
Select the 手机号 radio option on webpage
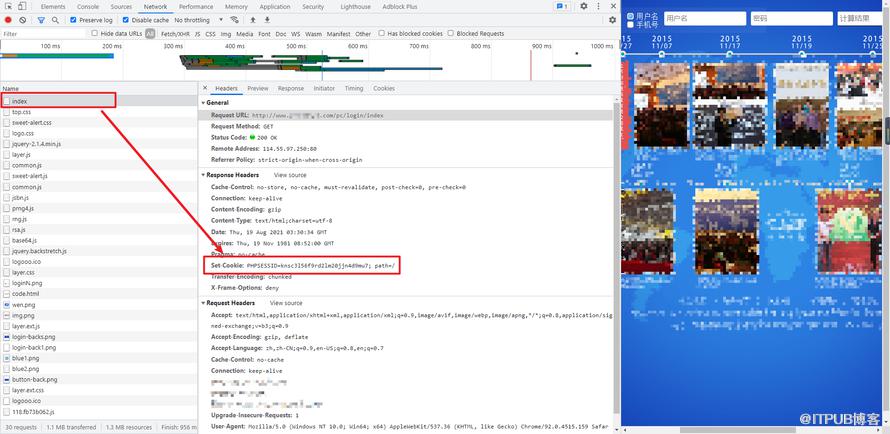pyautogui.click(x=631, y=24)
